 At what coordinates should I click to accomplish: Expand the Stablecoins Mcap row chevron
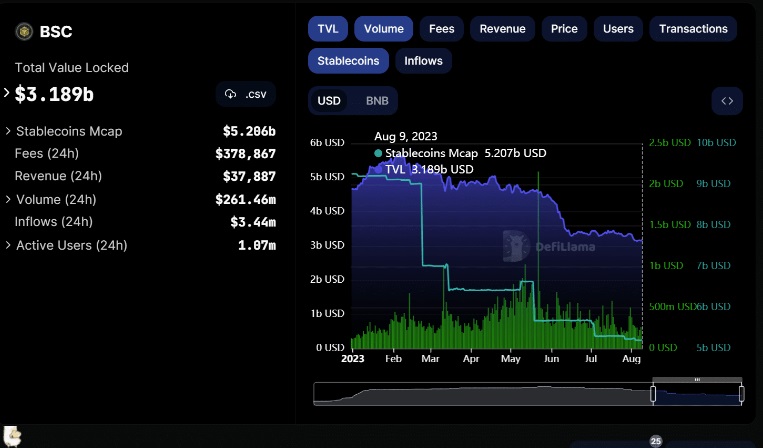[x=8, y=131]
